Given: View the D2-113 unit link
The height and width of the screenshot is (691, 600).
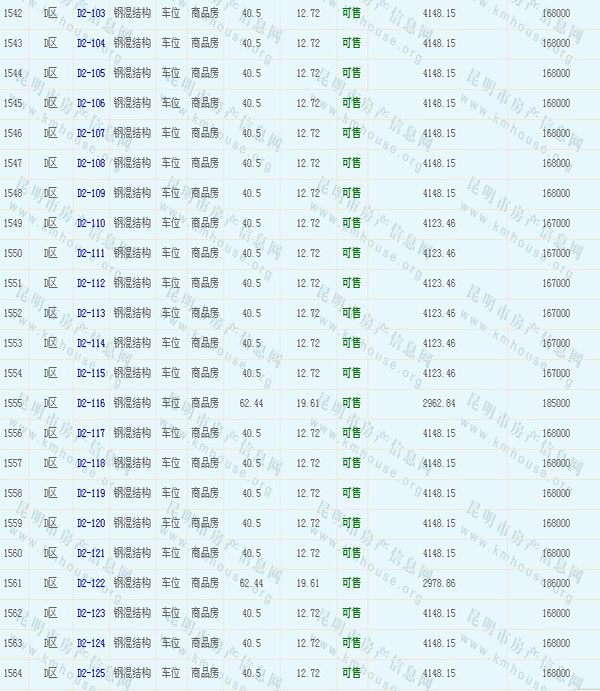Looking at the screenshot, I should (90, 314).
